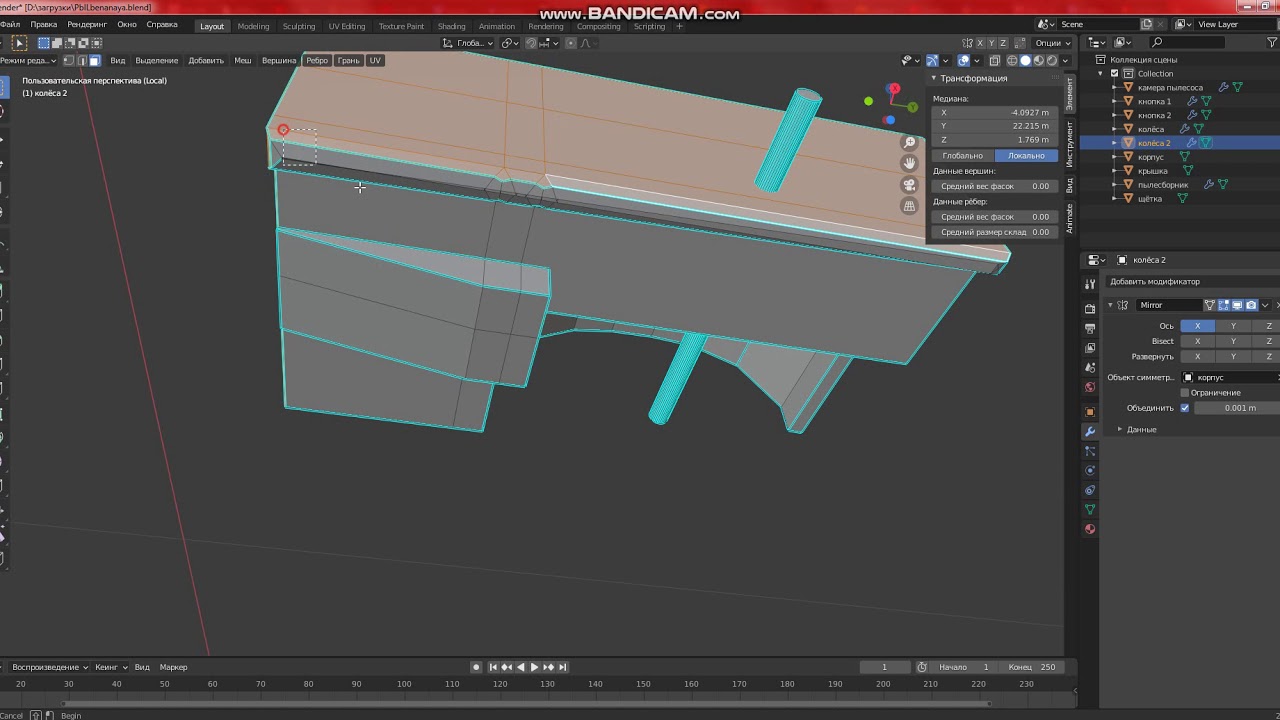Open the Tool properties tab icon
The image size is (1280, 720).
point(1090,285)
